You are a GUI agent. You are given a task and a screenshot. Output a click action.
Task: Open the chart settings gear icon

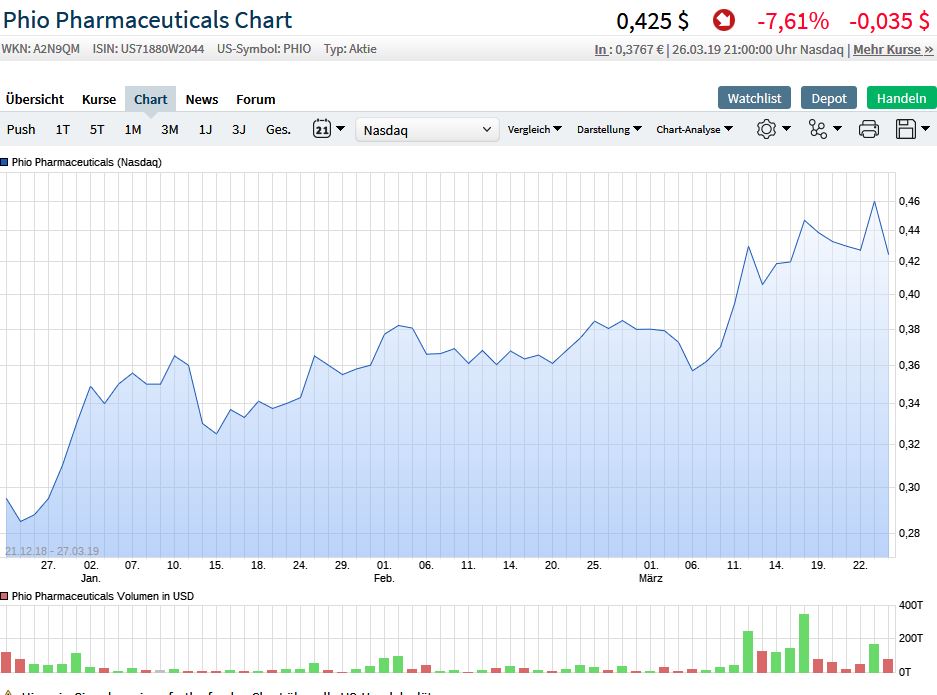coord(764,129)
